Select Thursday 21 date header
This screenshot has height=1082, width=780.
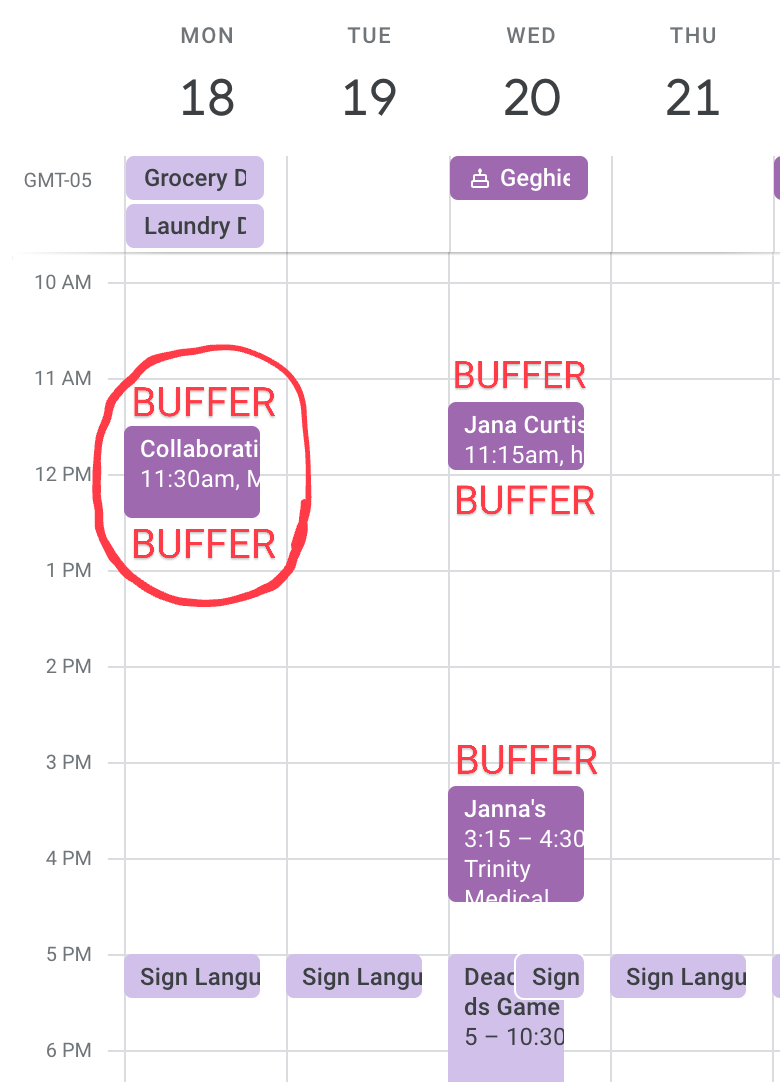click(692, 98)
